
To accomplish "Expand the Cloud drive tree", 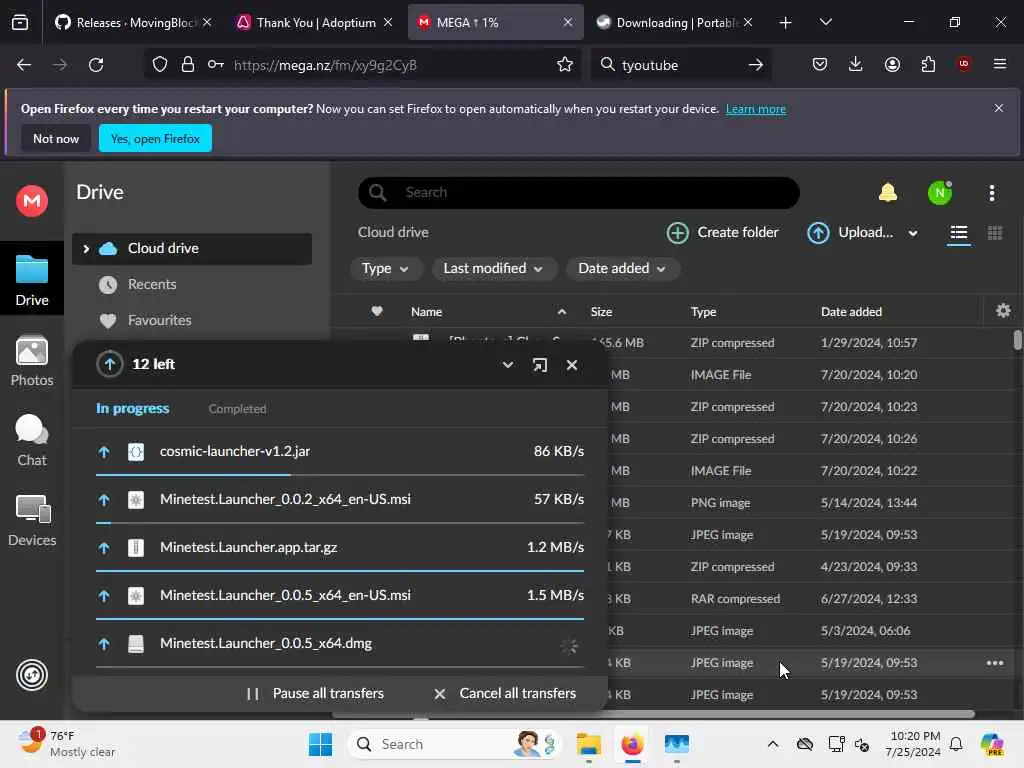I will 86,249.
